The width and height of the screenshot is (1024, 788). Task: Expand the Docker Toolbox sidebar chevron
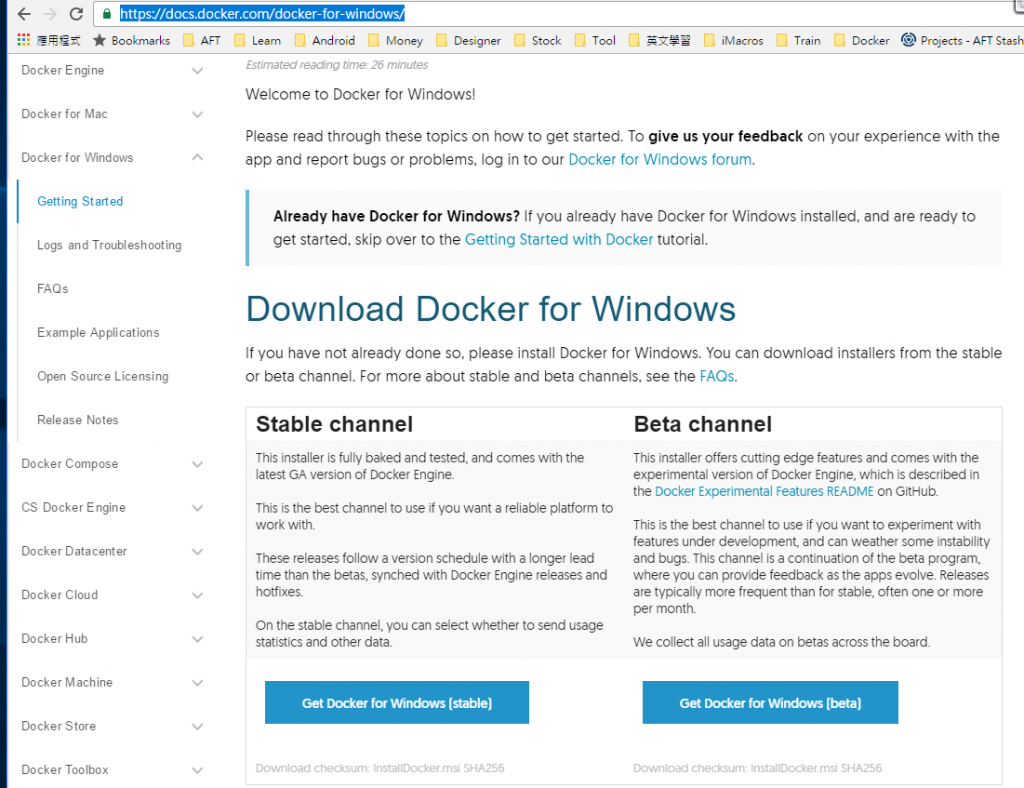coord(197,770)
